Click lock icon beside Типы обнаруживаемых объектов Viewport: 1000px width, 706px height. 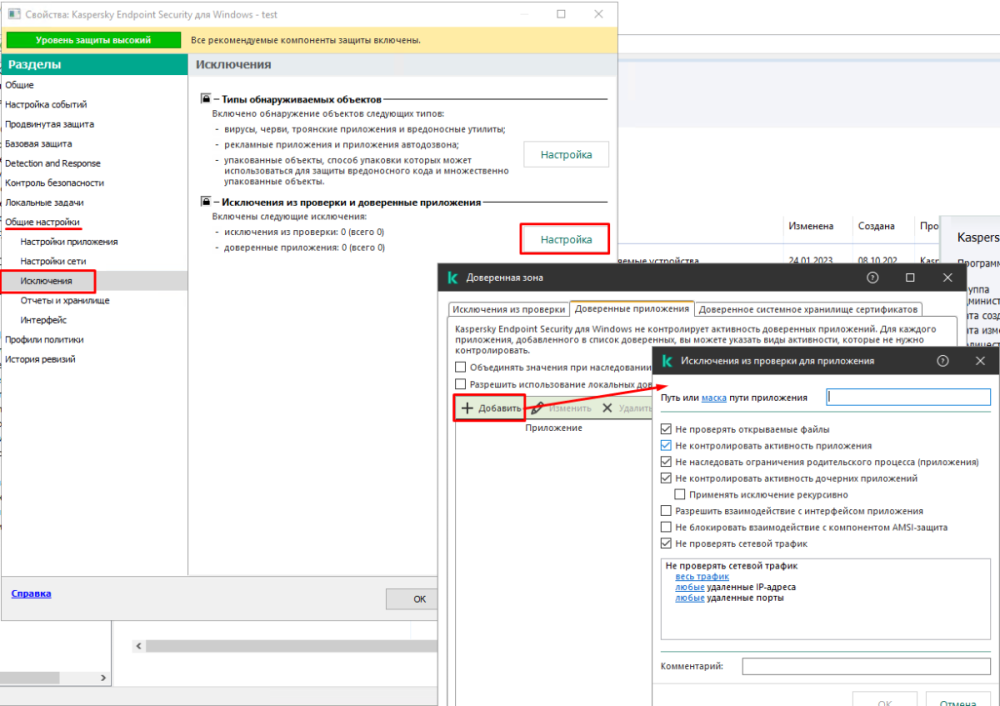click(205, 98)
